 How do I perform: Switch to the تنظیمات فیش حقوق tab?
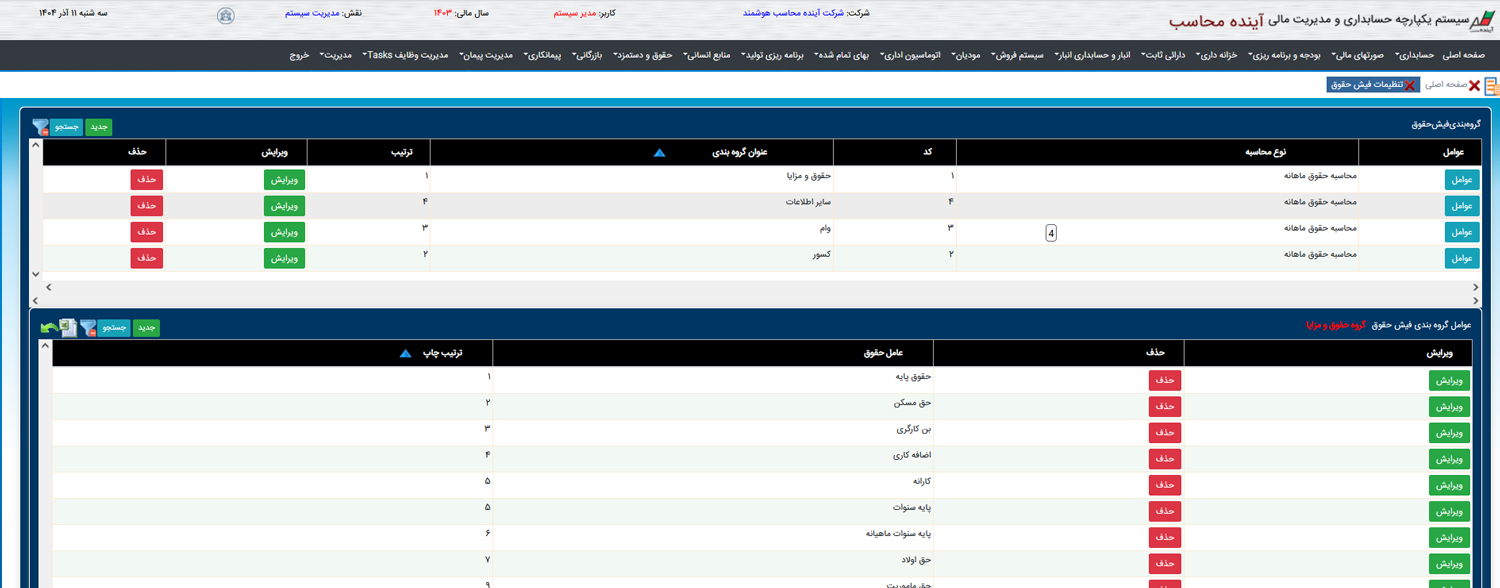[1370, 86]
